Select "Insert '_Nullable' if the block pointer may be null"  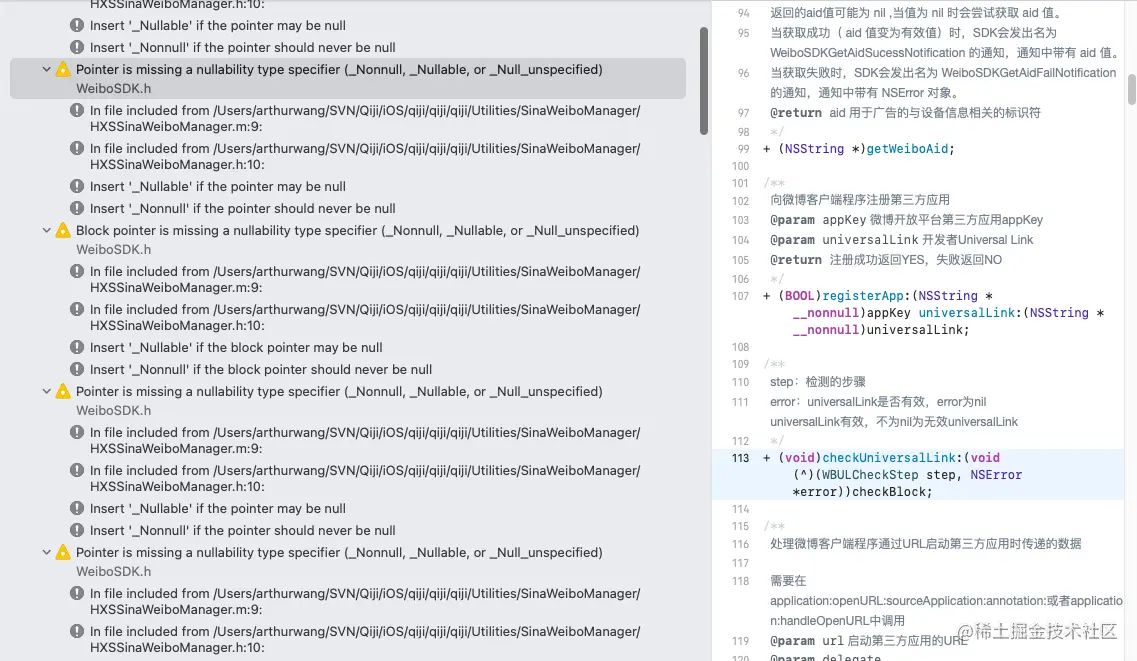(236, 347)
